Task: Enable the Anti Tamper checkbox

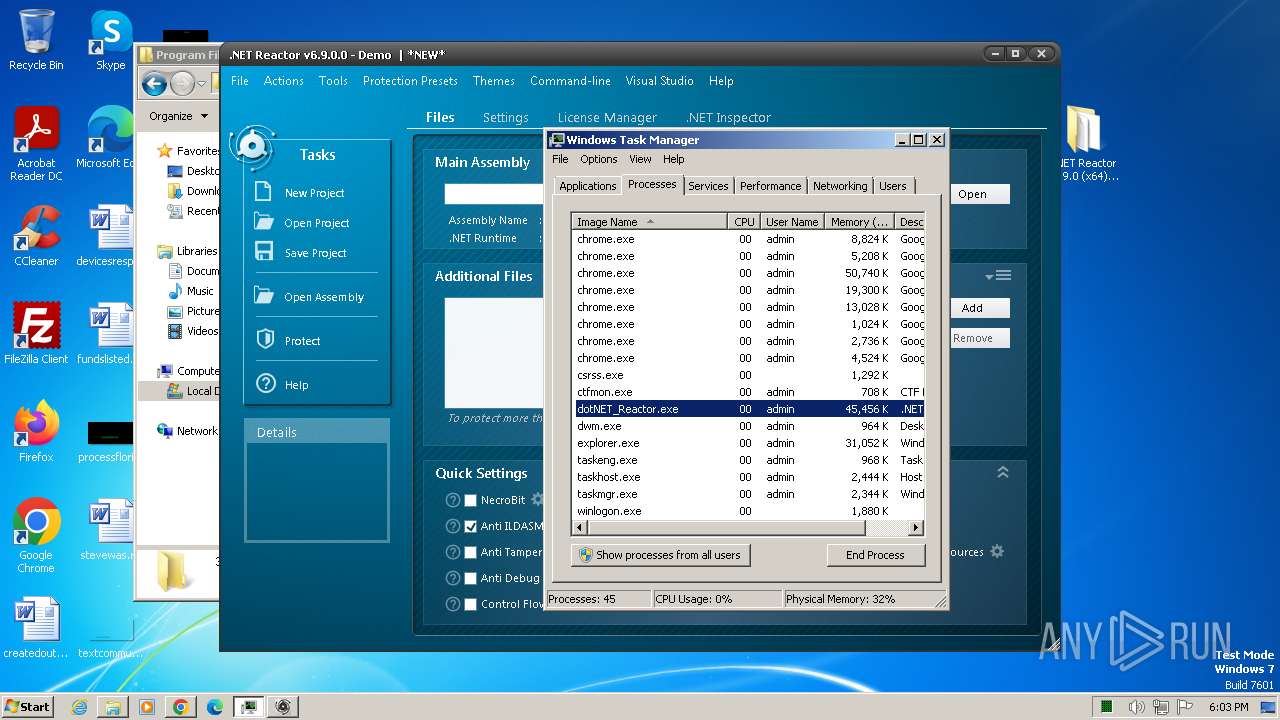Action: [x=471, y=552]
